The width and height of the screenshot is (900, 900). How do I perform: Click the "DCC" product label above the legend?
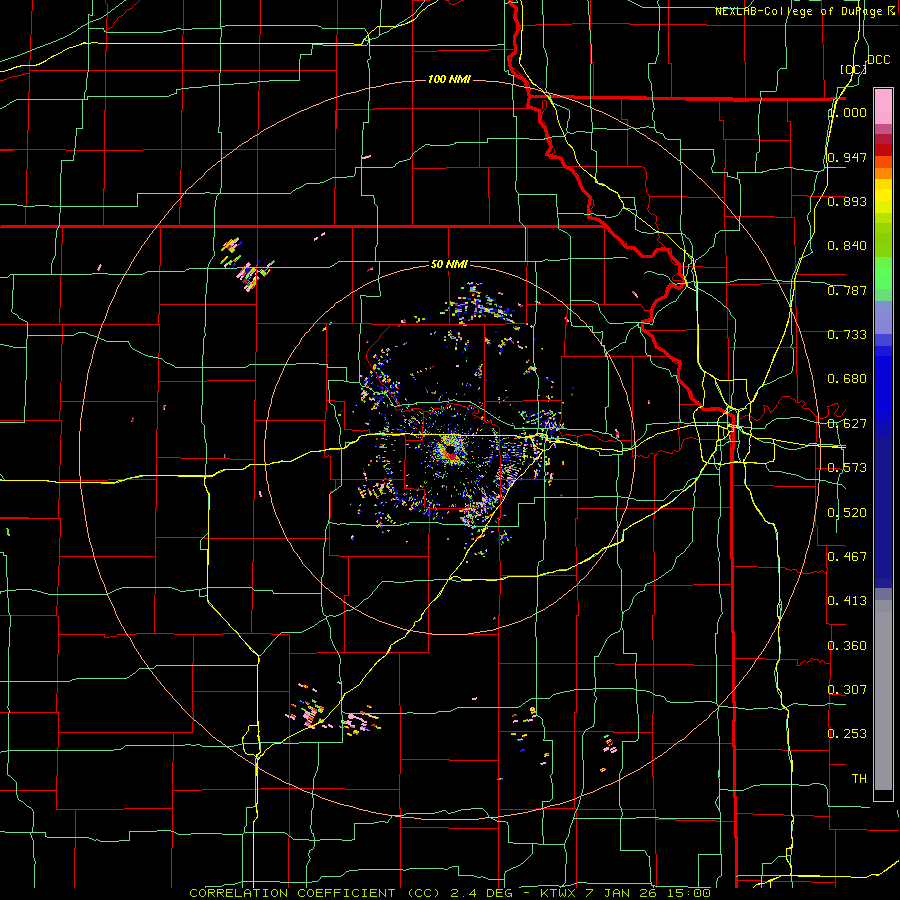click(x=878, y=60)
